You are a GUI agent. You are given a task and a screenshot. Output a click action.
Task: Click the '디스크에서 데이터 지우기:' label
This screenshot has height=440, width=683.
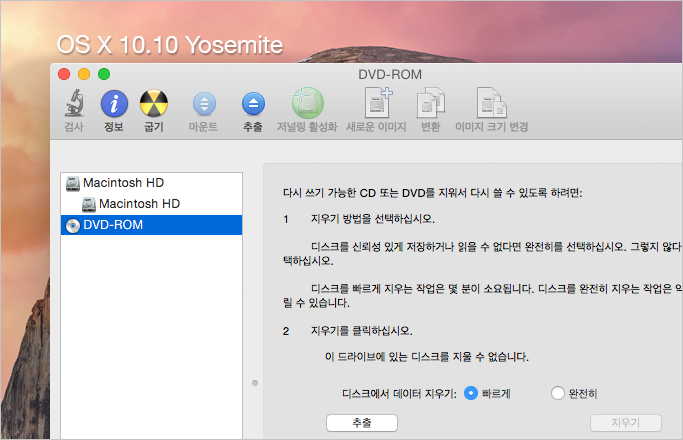click(399, 394)
